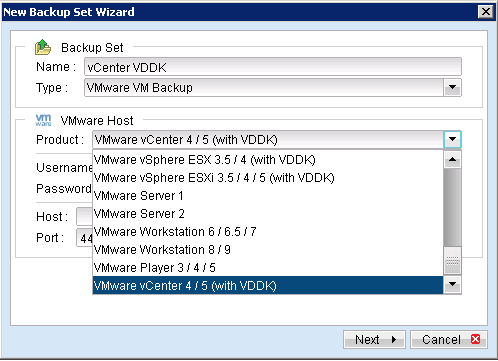The image size is (498, 361).
Task: Choose VMware Server 2 from list
Action: pyautogui.click(x=268, y=214)
